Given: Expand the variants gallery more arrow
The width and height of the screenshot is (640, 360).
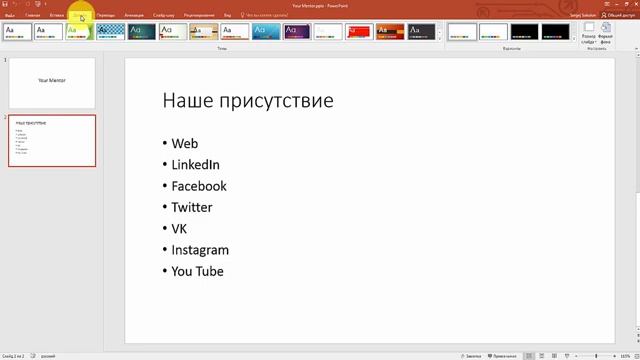Looking at the screenshot, I should point(574,39).
